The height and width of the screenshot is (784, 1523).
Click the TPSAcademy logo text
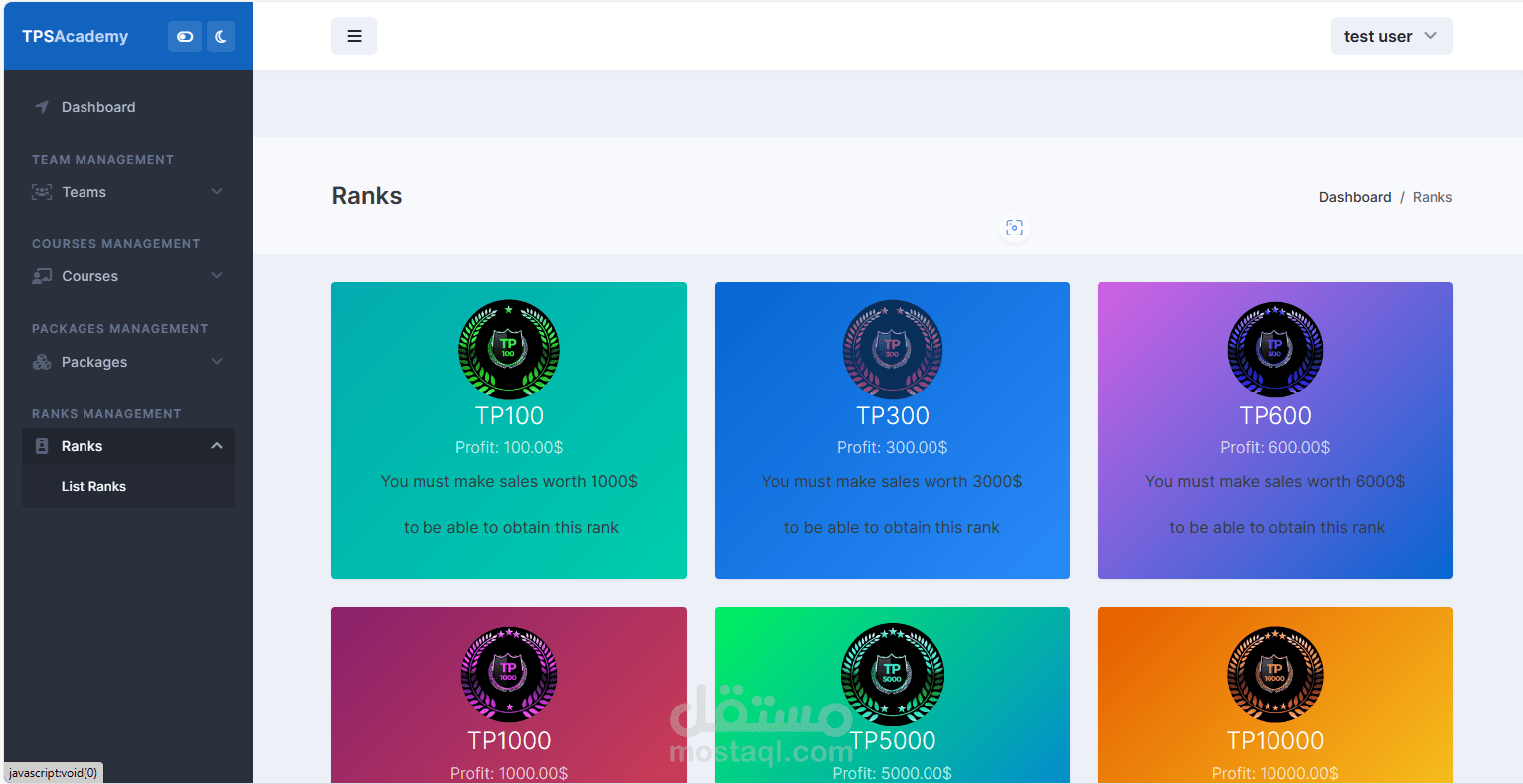(76, 36)
